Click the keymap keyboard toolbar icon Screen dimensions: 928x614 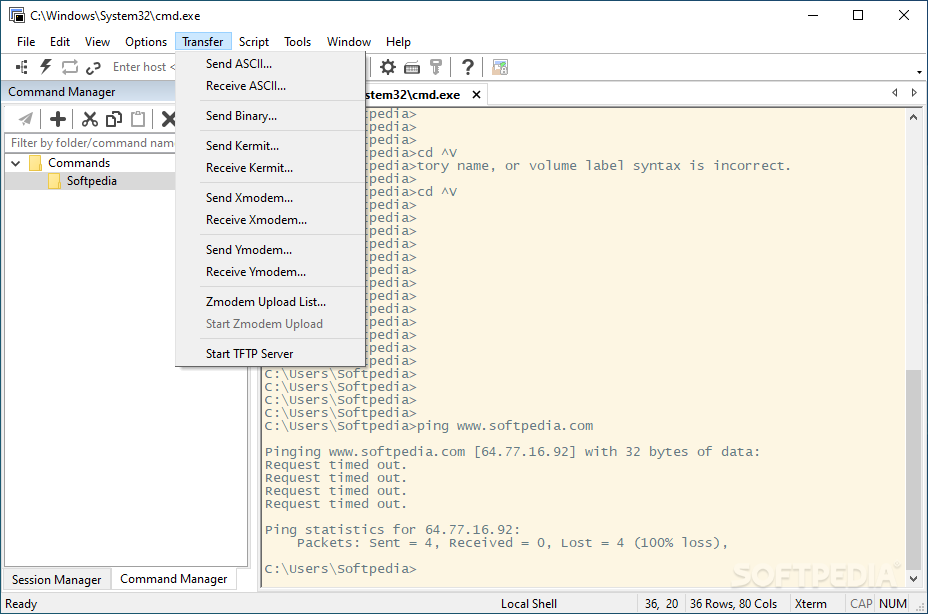(x=412, y=68)
